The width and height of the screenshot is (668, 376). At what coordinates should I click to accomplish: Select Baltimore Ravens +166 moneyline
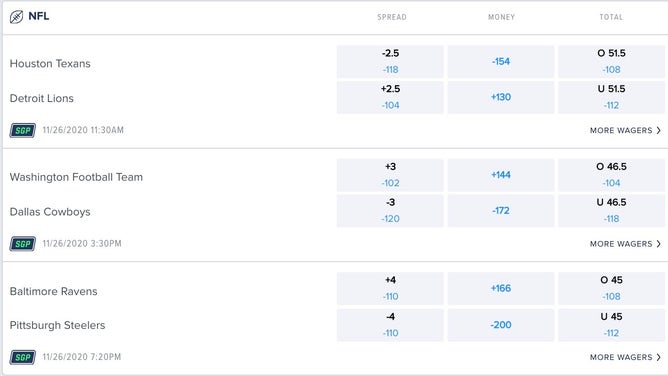[x=501, y=288]
